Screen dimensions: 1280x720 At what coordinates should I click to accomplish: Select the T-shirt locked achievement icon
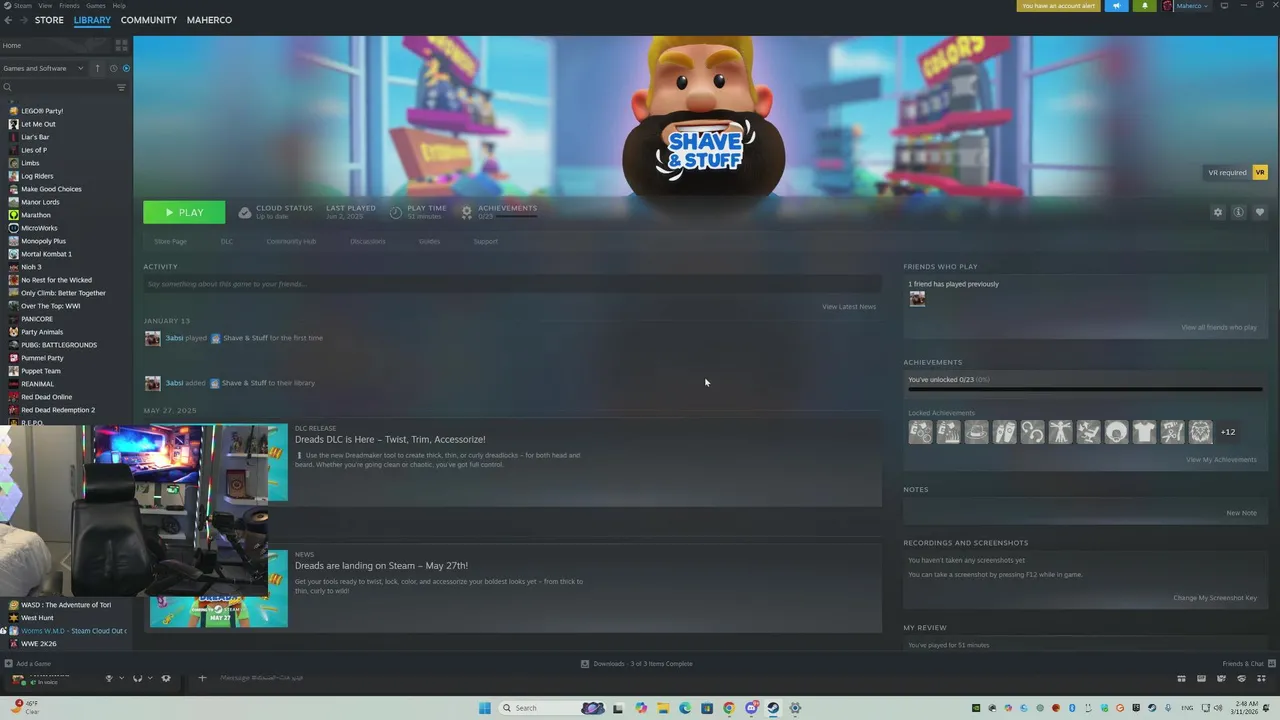1144,432
